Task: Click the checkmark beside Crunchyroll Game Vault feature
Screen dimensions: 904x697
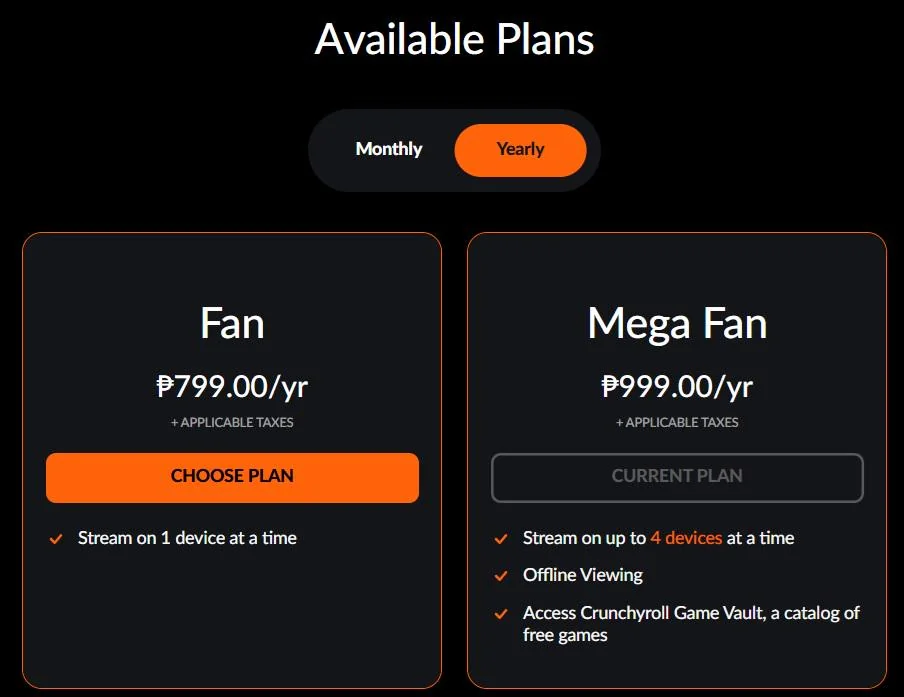Action: [x=501, y=613]
